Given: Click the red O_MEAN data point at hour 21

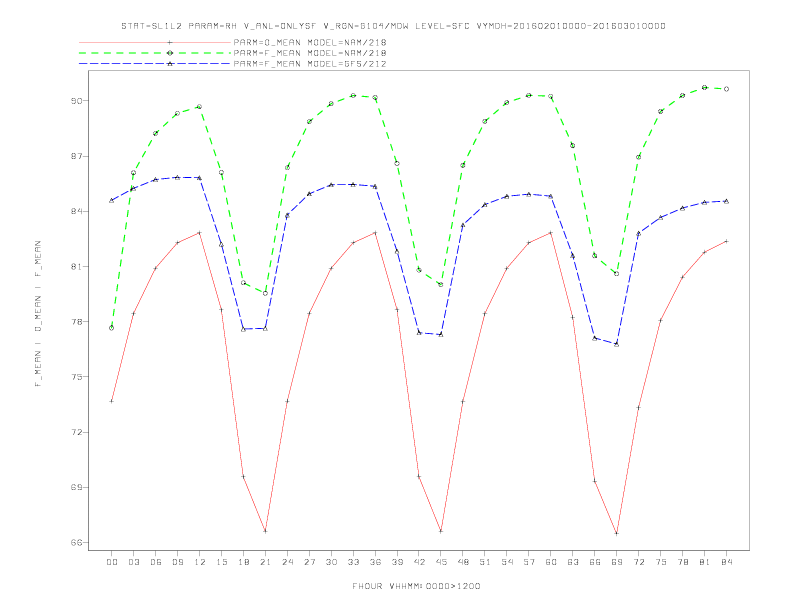Looking at the screenshot, I should 265,531.
